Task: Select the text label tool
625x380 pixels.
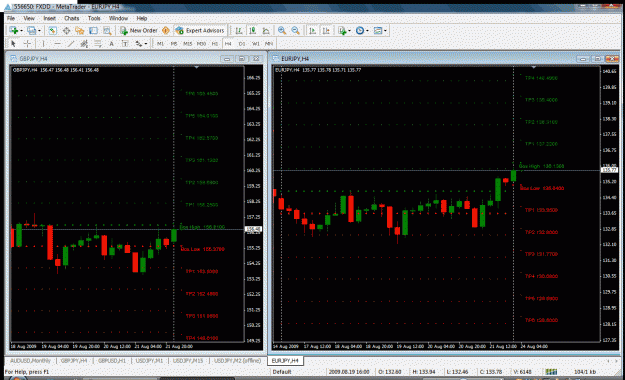Action: [x=125, y=43]
